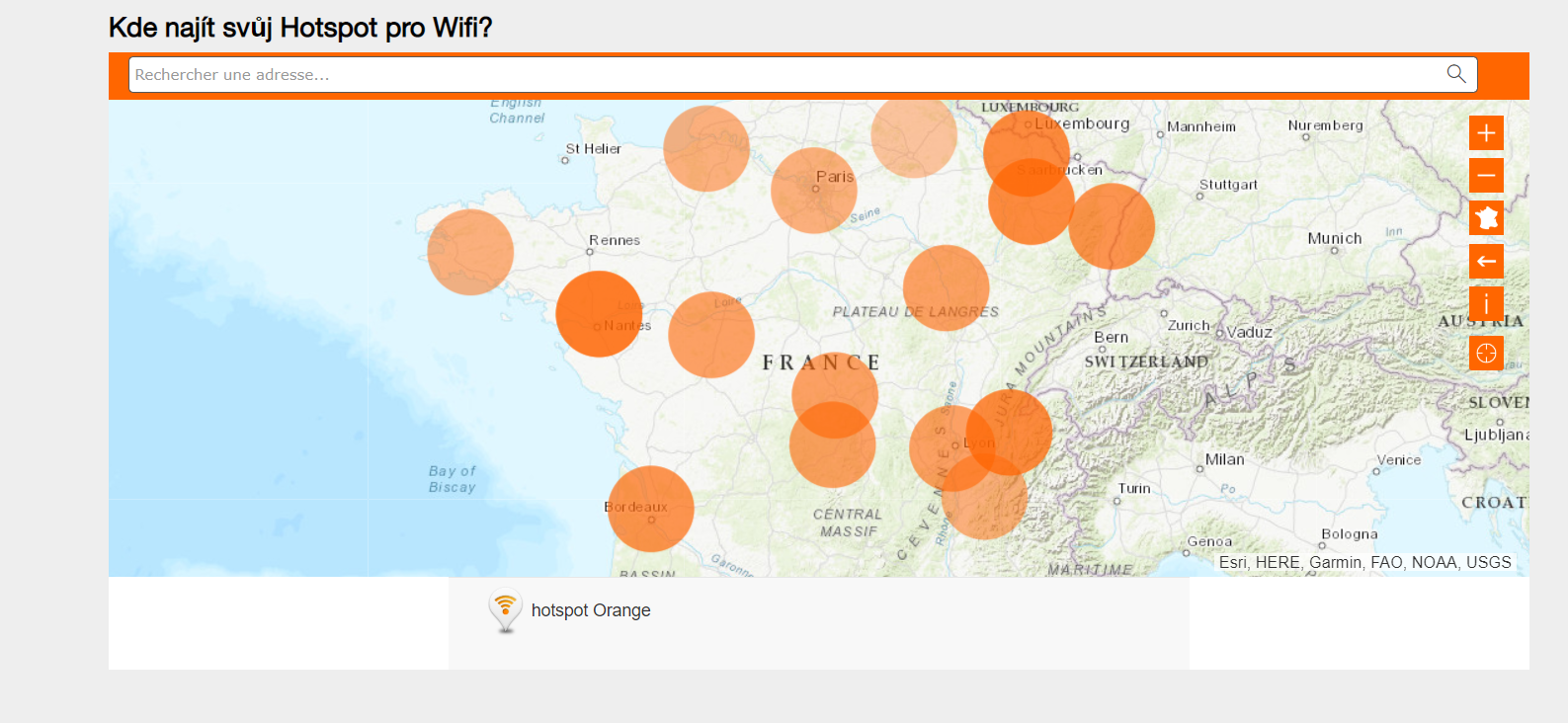Open the hotspot cluster over Nantes
This screenshot has width=1568, height=723.
pos(599,314)
